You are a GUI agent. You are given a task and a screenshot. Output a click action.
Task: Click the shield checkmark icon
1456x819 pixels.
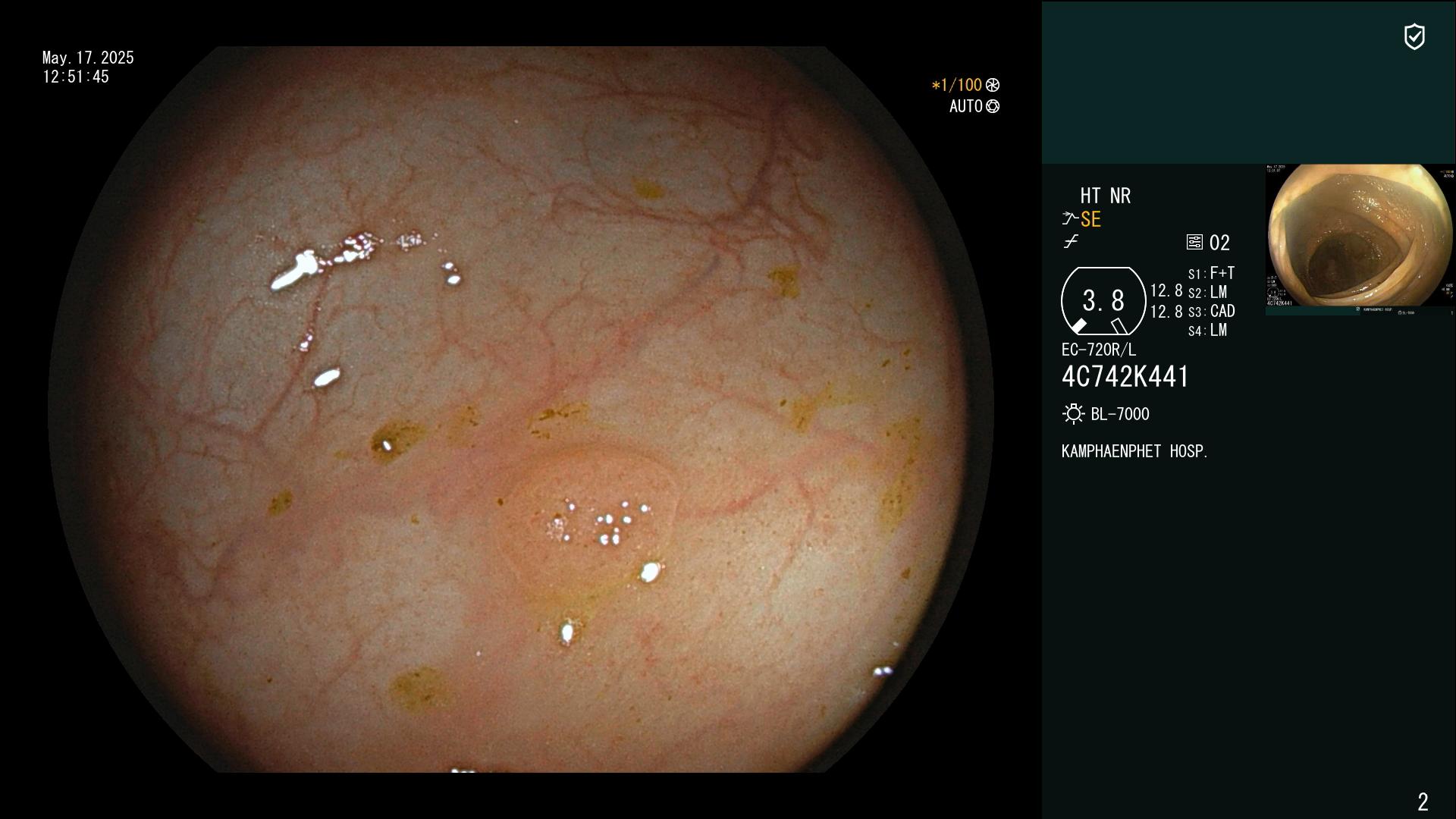coord(1414,36)
